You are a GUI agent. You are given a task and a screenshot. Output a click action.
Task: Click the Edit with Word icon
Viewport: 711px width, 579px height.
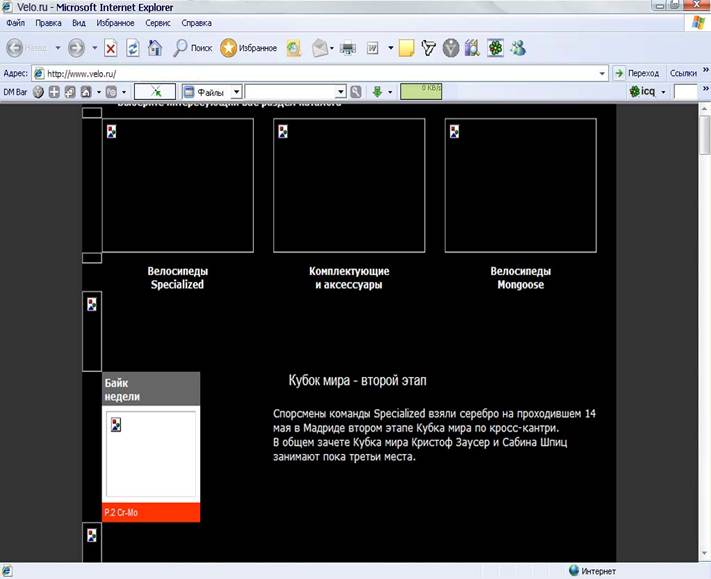pyautogui.click(x=373, y=48)
